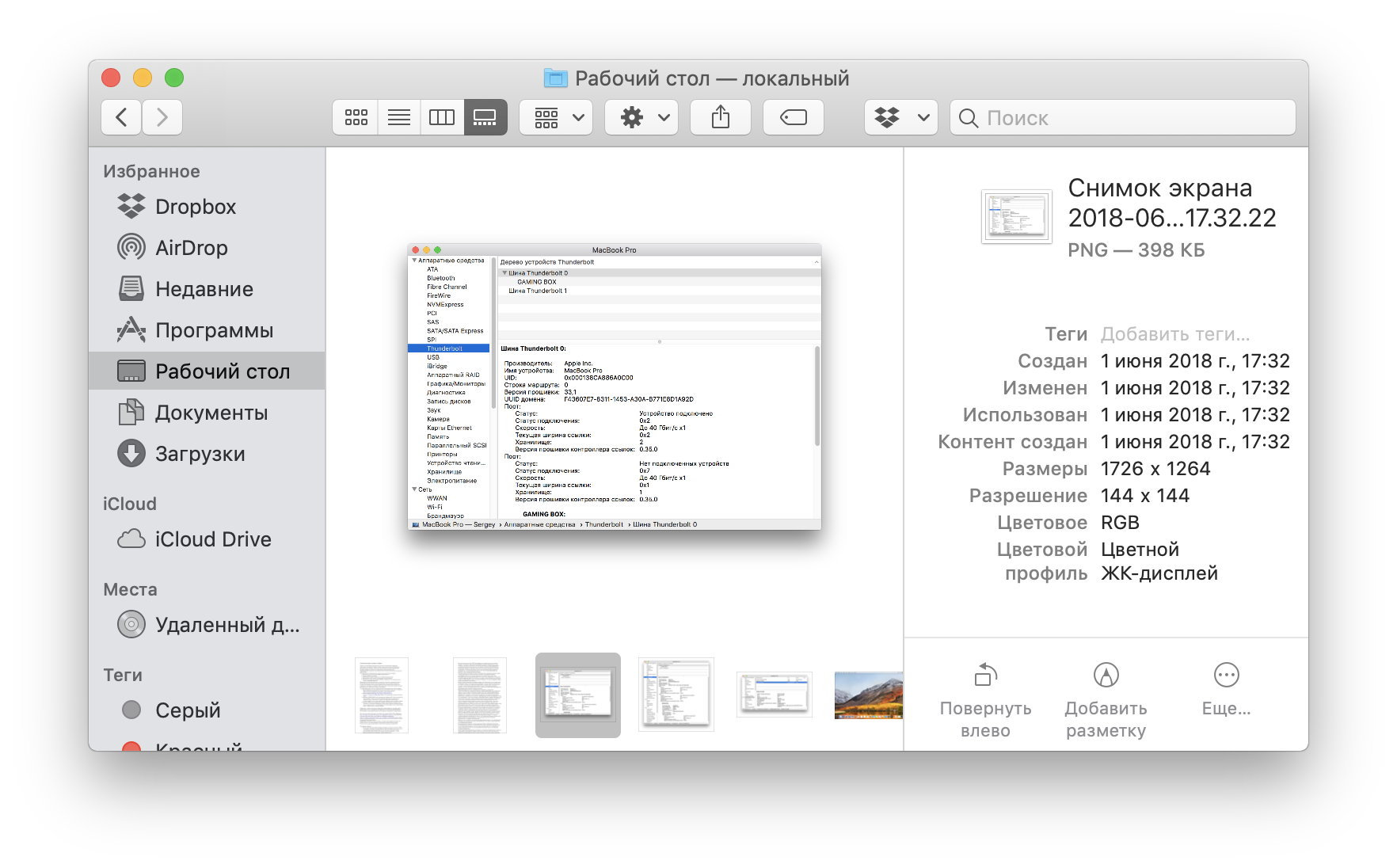
Task: Click the Избранное sidebar heading
Action: click(x=151, y=171)
